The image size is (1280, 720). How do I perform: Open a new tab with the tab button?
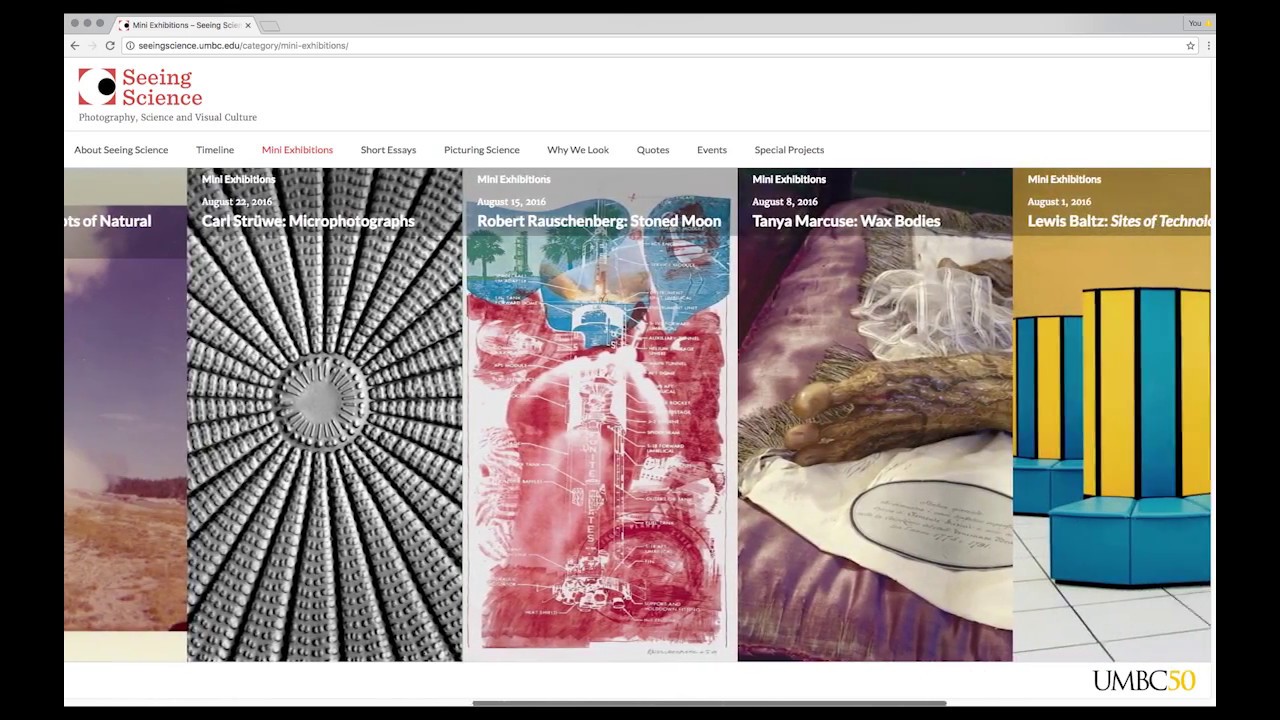270,25
